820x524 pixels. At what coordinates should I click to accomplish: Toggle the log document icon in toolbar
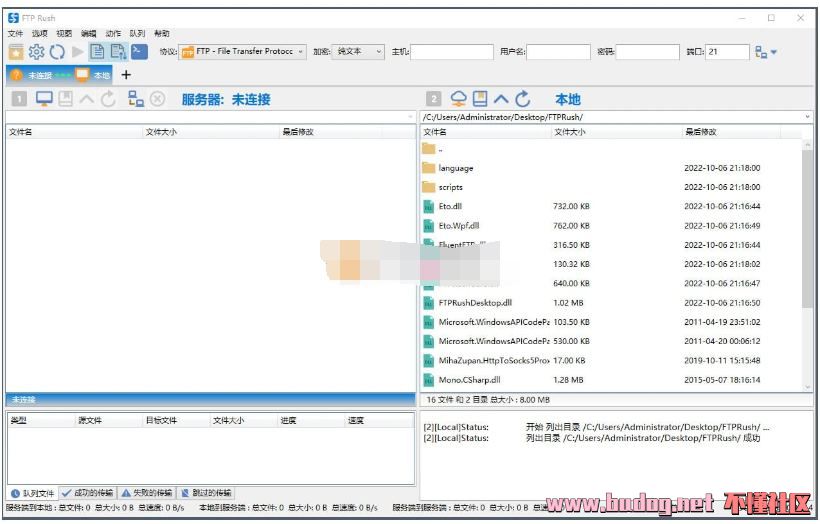(97, 52)
